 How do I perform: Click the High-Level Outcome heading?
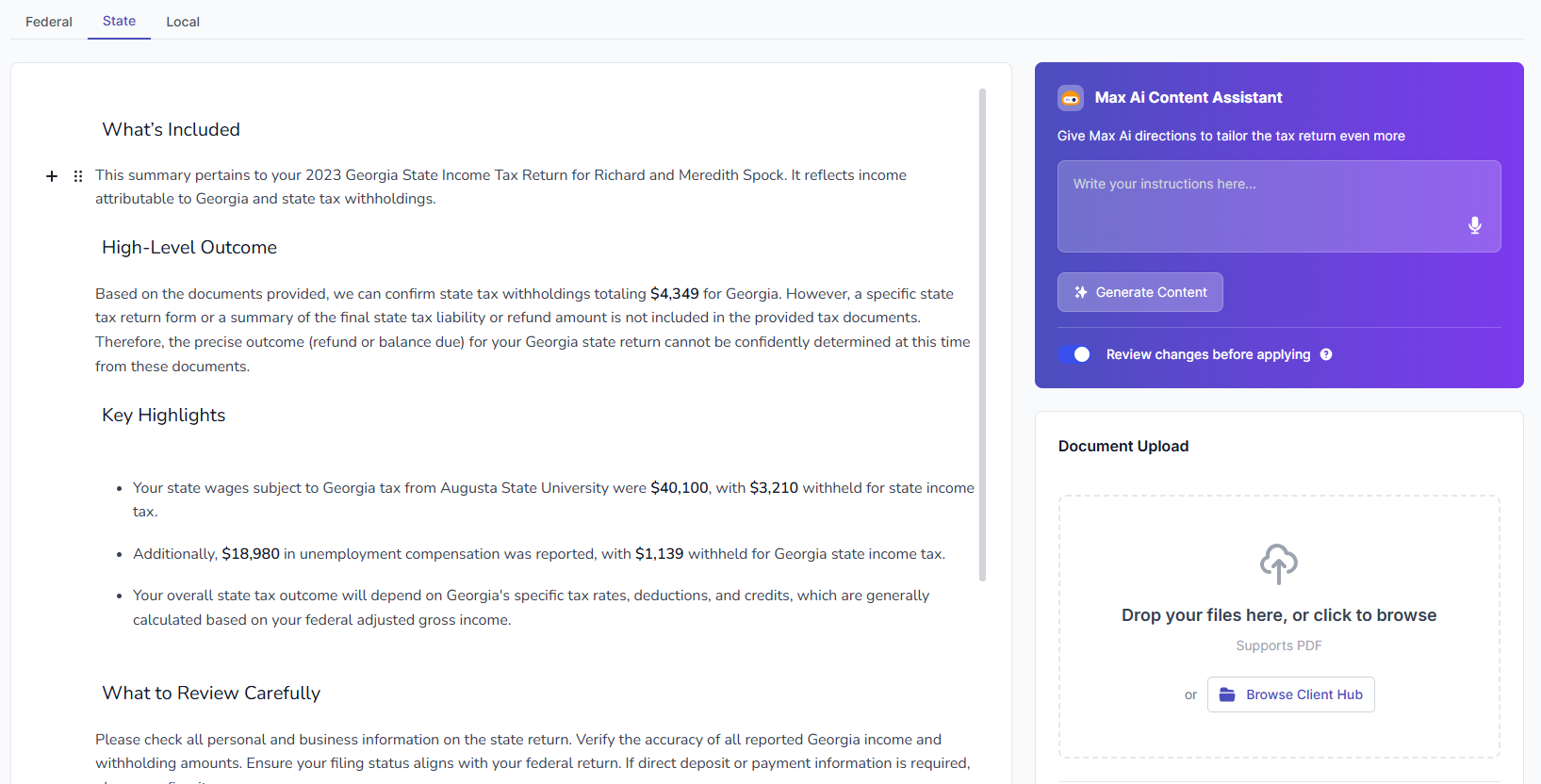tap(189, 248)
